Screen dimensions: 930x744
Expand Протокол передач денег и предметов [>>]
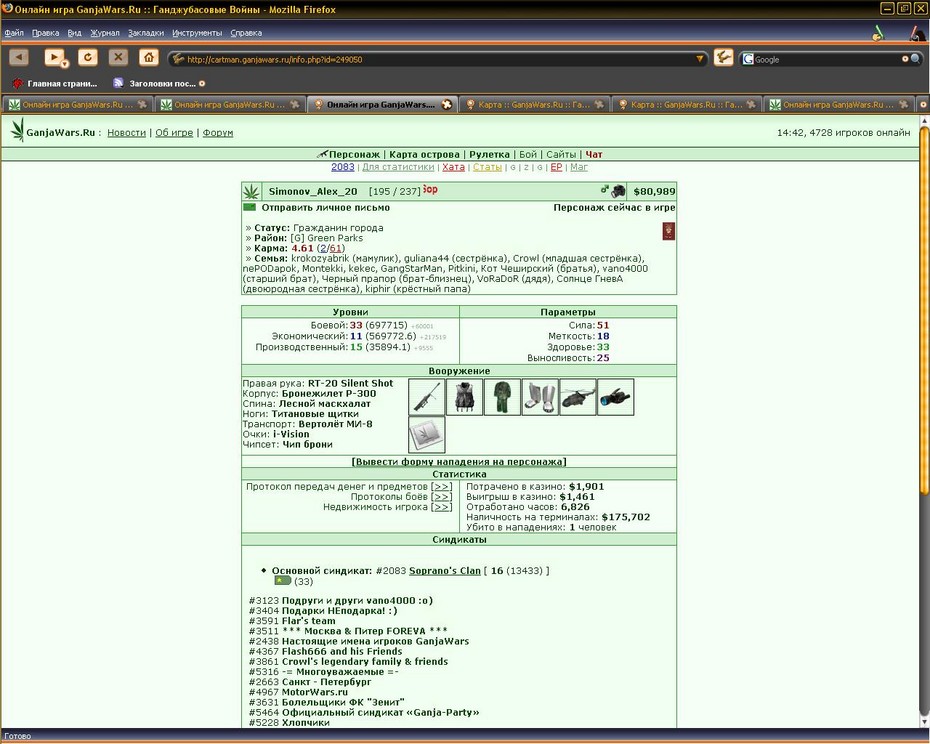441,487
